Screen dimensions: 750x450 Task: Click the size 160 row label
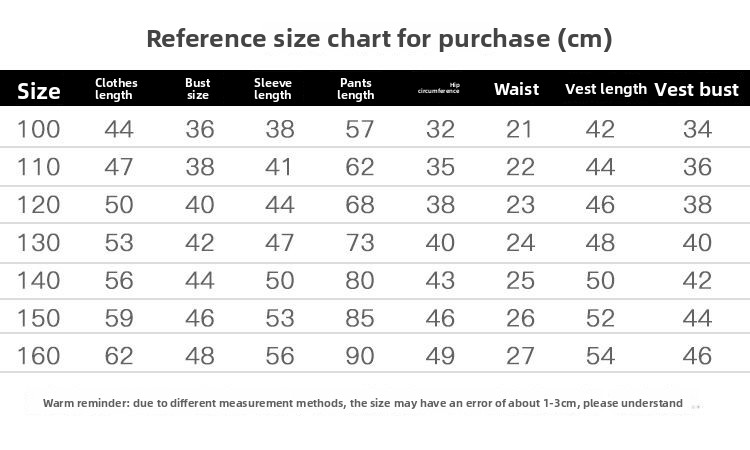point(39,356)
